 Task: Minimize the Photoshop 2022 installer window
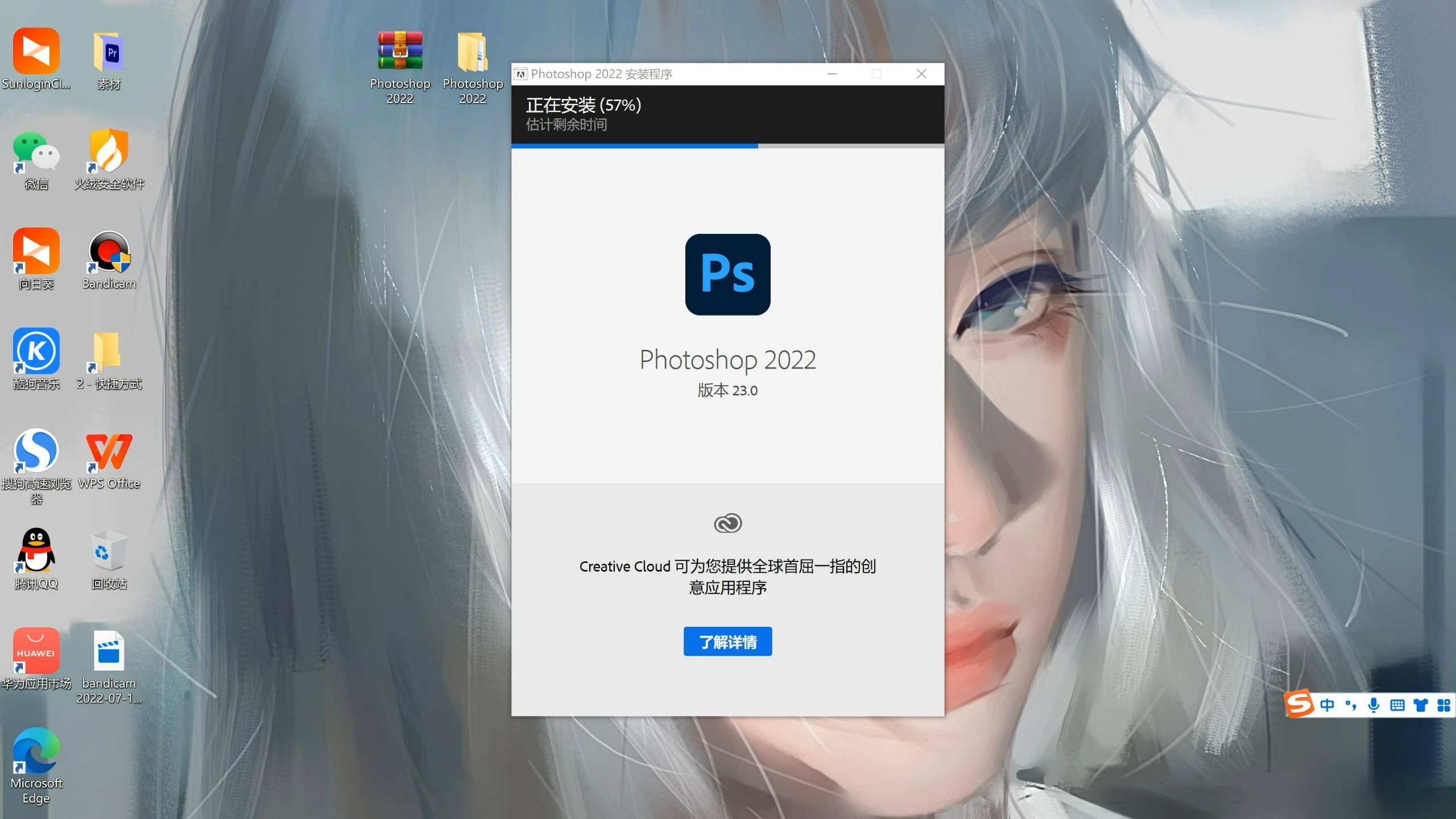click(832, 74)
